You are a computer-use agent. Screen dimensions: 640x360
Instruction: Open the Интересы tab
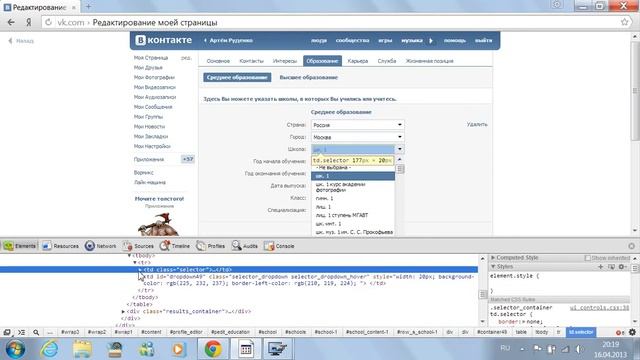[x=285, y=61]
